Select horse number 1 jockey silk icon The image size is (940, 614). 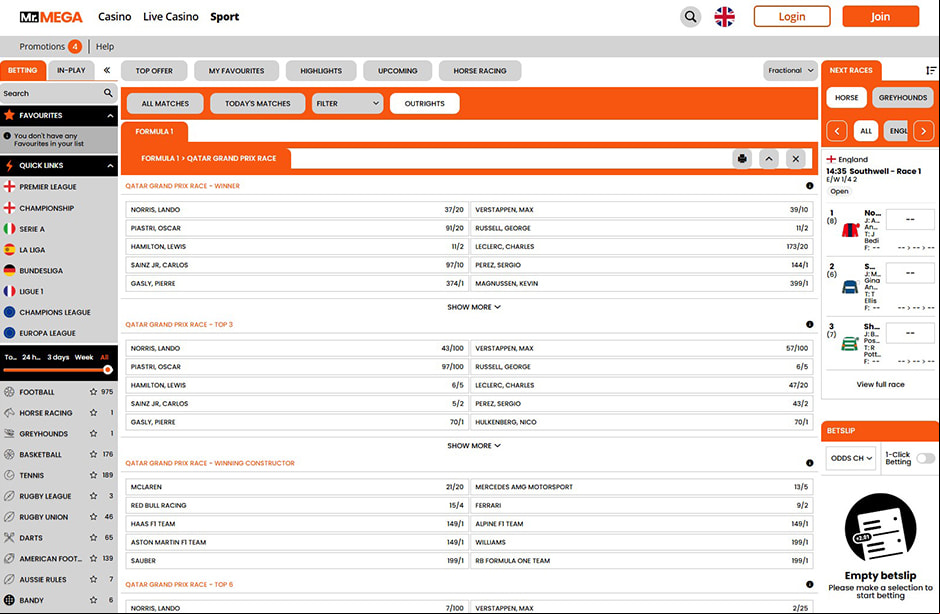[x=850, y=230]
